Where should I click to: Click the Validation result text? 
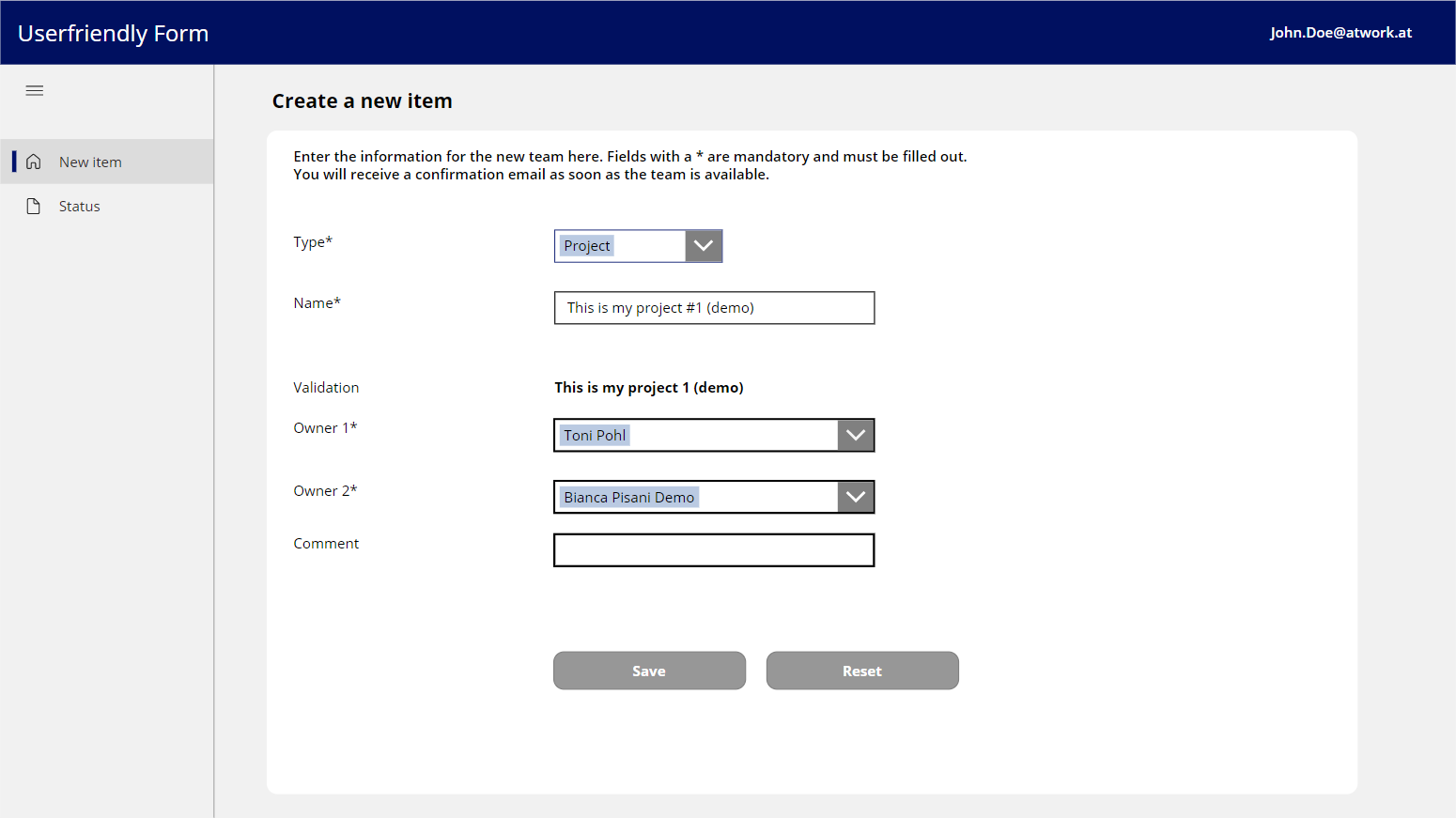648,387
